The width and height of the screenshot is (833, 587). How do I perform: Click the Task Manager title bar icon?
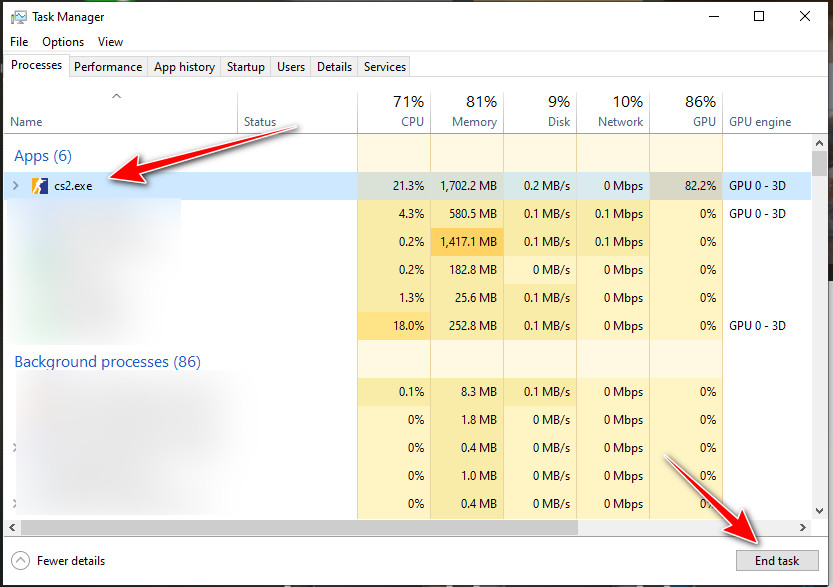point(17,16)
